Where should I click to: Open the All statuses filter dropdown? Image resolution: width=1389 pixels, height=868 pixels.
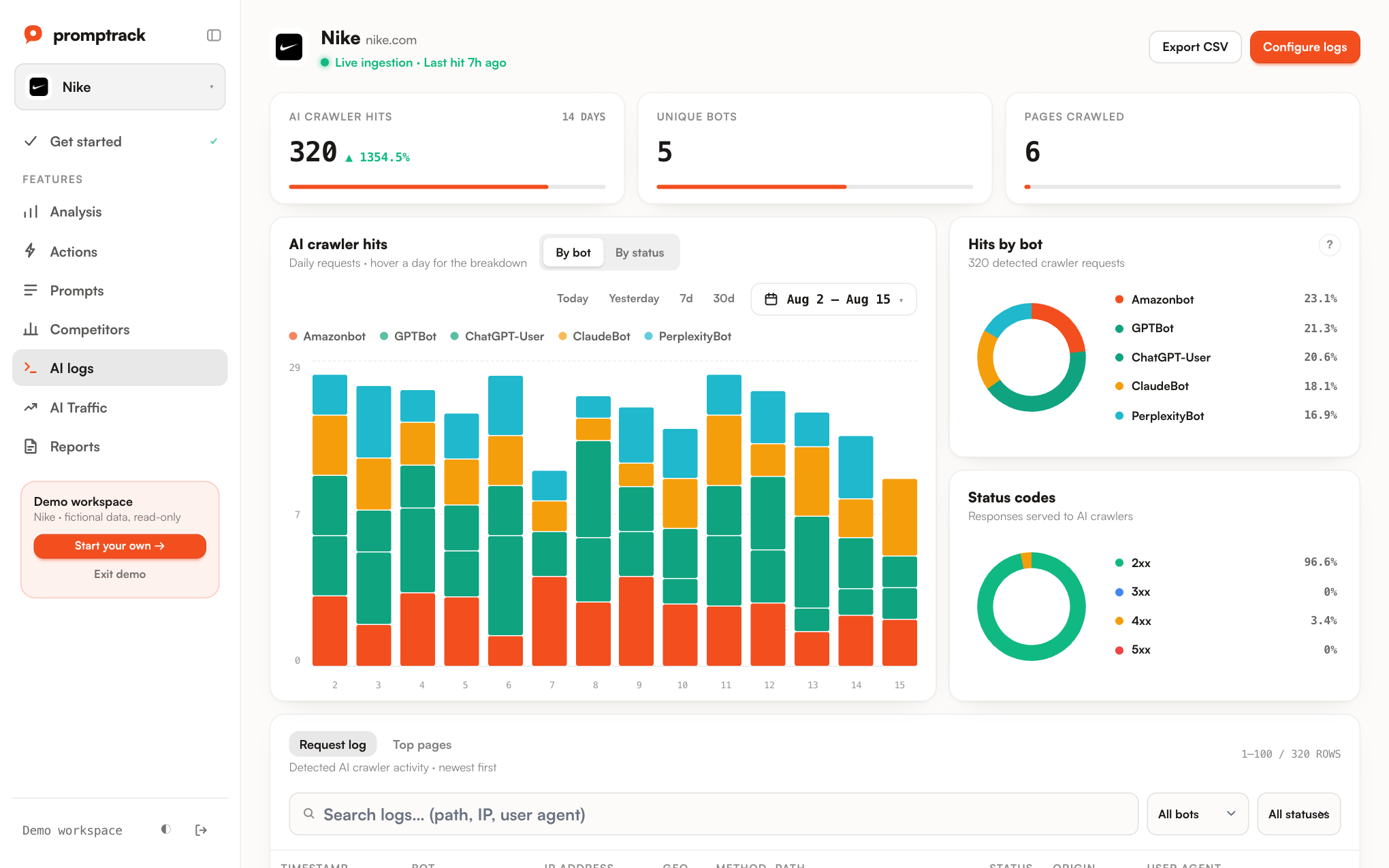pyautogui.click(x=1298, y=814)
